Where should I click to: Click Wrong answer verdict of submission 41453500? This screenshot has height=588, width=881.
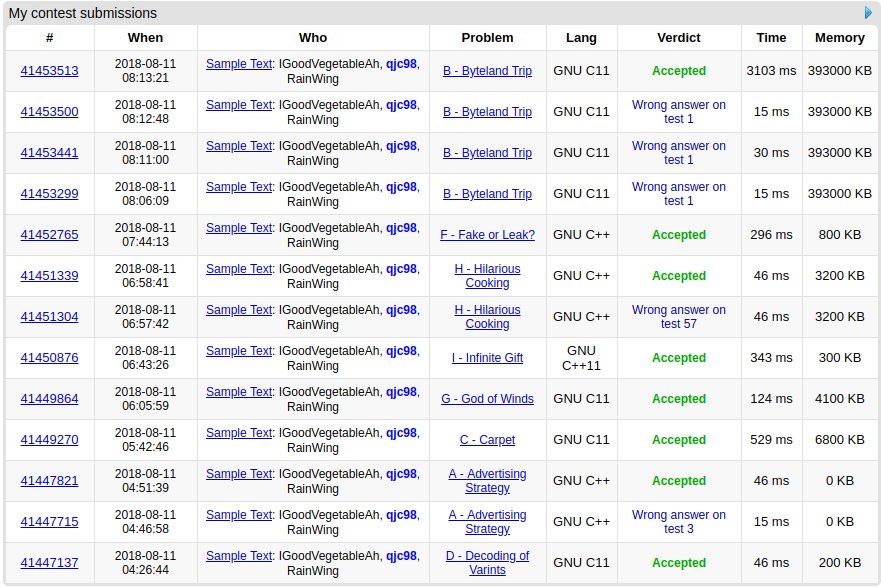678,112
